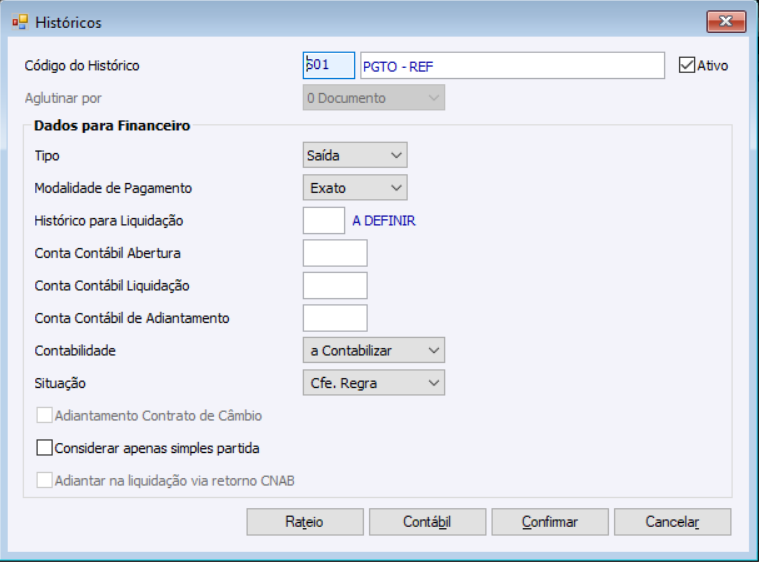Cancel the dialog with Cancelar button
Viewport: 759px width, 562px height.
point(672,522)
